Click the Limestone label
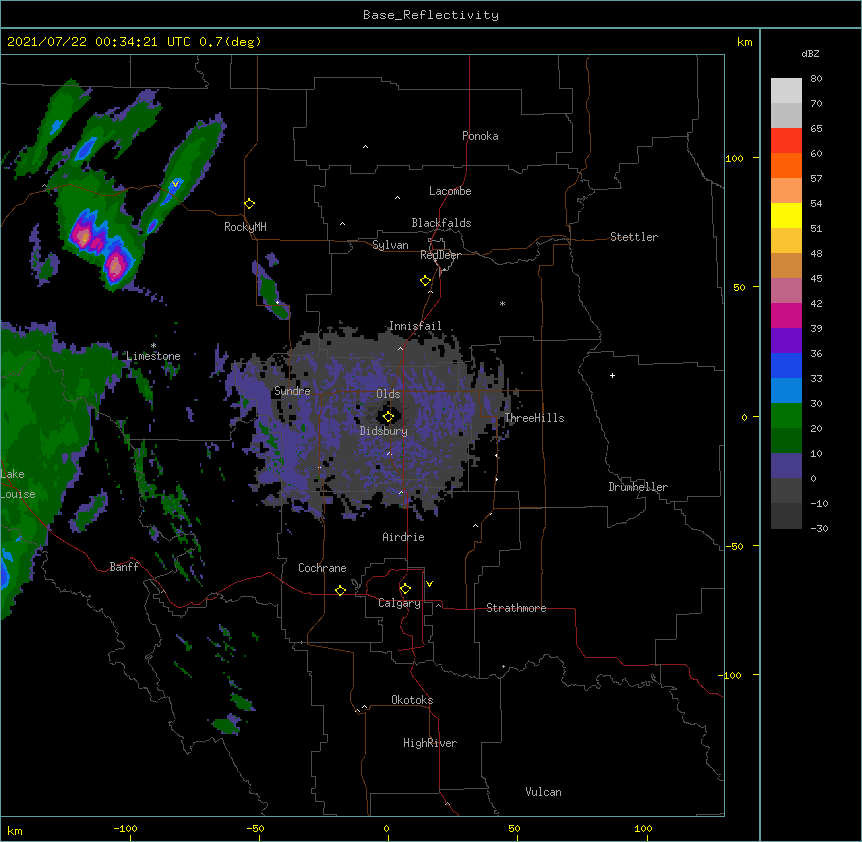Screen dimensions: 862x842 (x=153, y=356)
